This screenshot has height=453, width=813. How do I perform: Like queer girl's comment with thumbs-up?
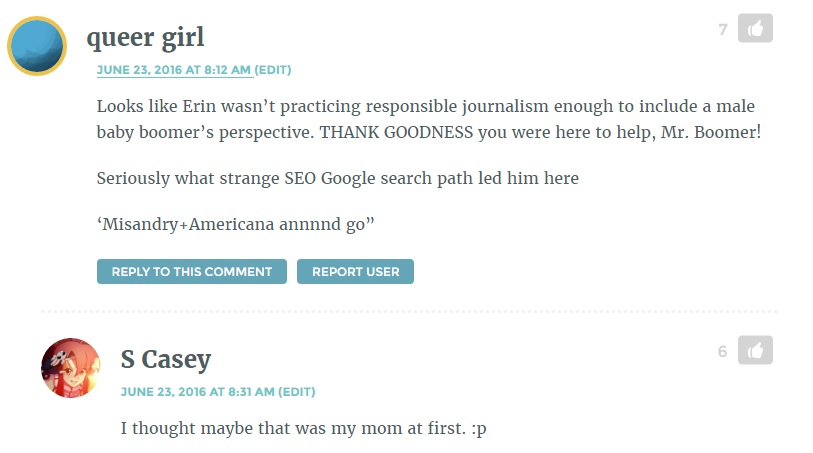click(x=755, y=28)
